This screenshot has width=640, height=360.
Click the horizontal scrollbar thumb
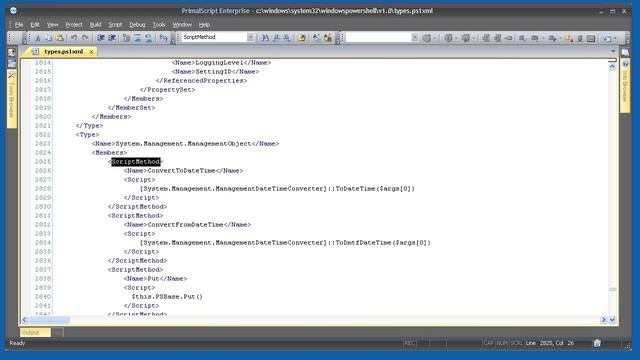click(x=49, y=320)
